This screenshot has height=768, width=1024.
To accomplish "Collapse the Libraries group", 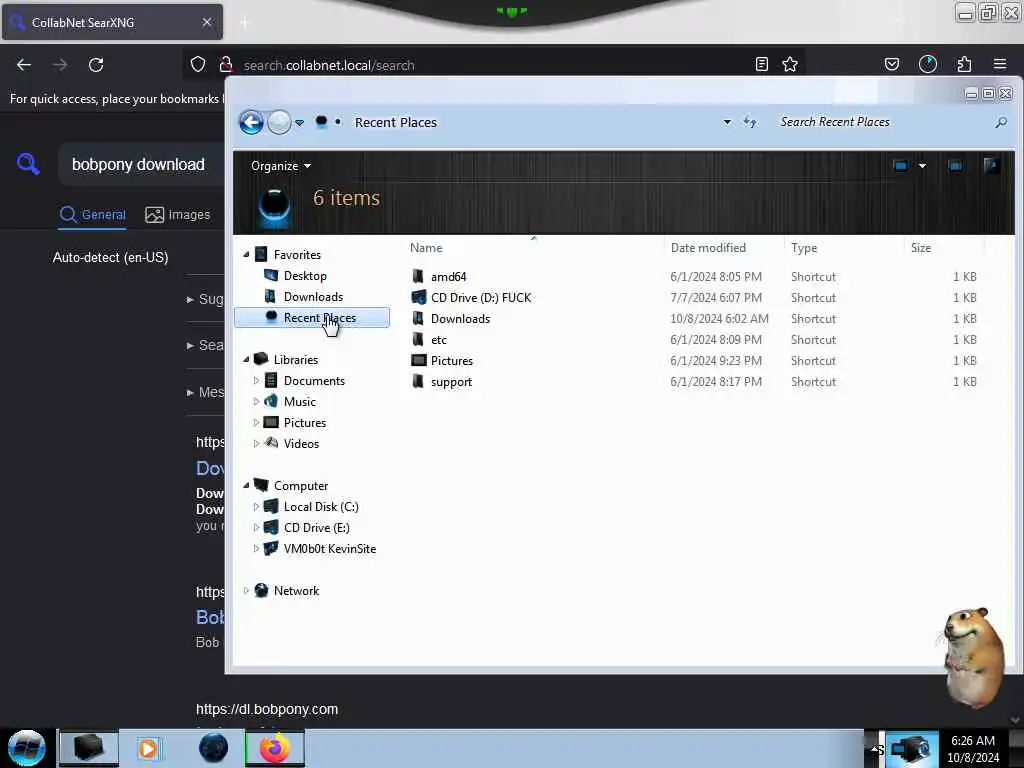I will click(x=246, y=360).
